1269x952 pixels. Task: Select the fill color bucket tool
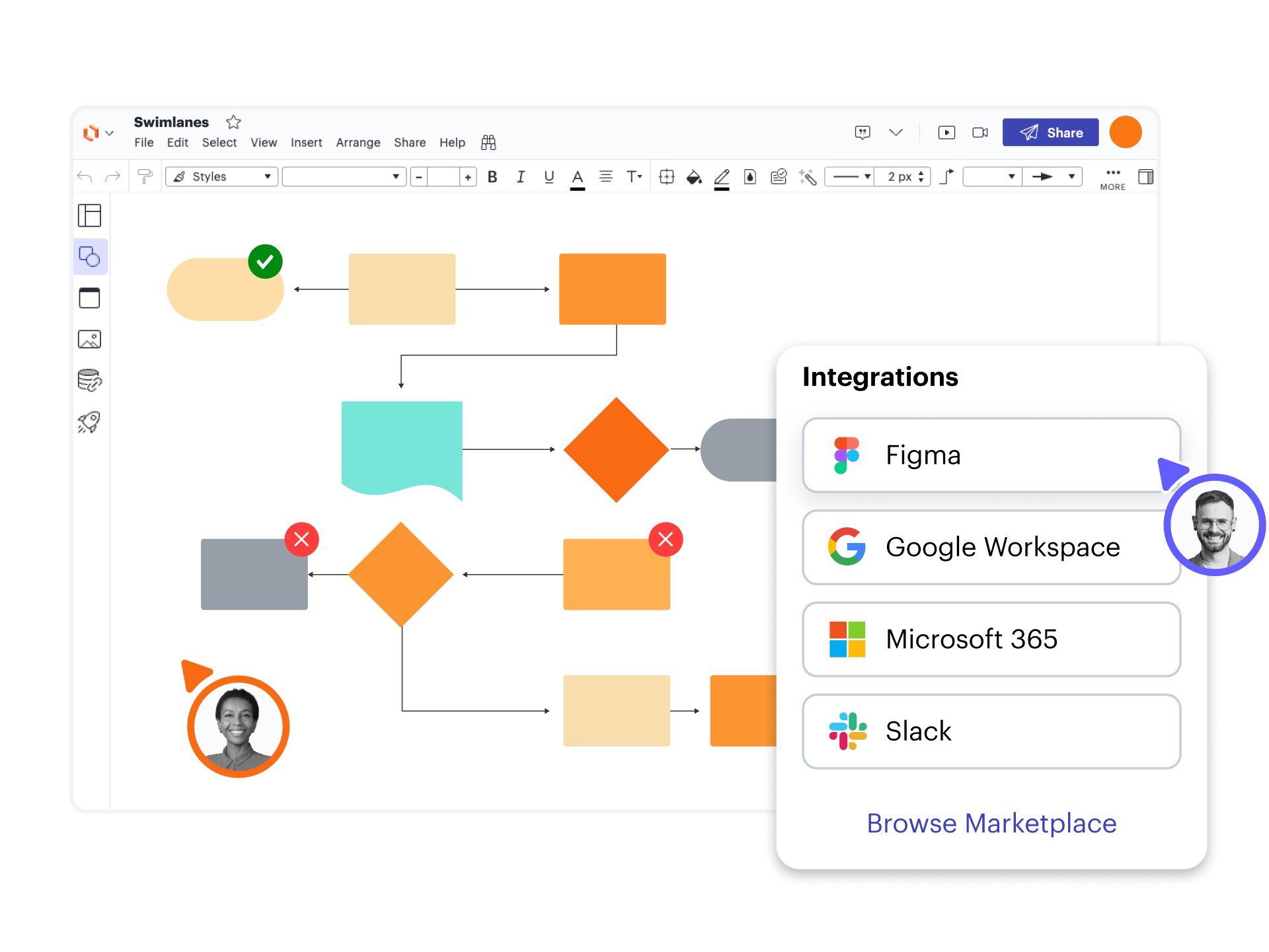[693, 177]
